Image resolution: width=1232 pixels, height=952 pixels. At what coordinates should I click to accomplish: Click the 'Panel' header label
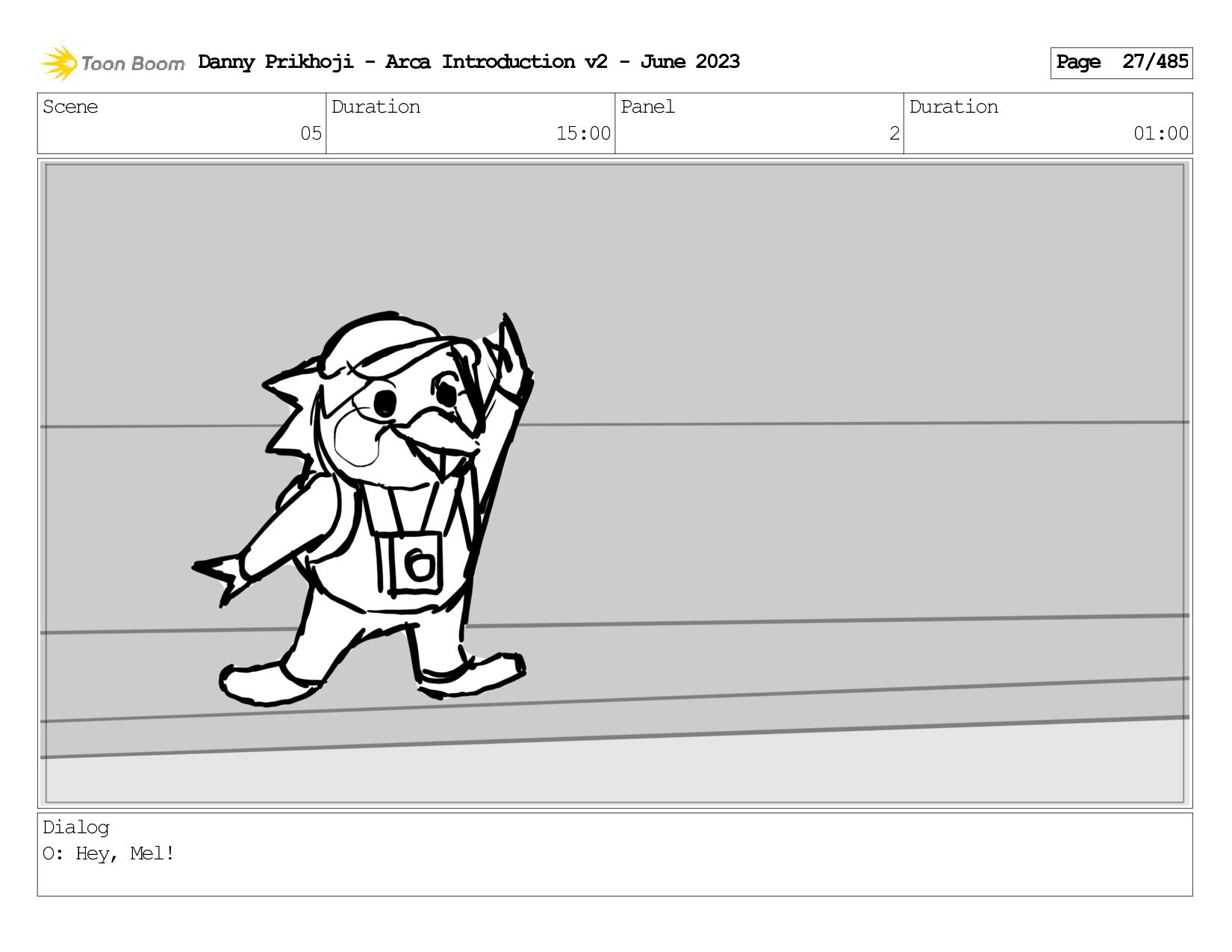647,107
